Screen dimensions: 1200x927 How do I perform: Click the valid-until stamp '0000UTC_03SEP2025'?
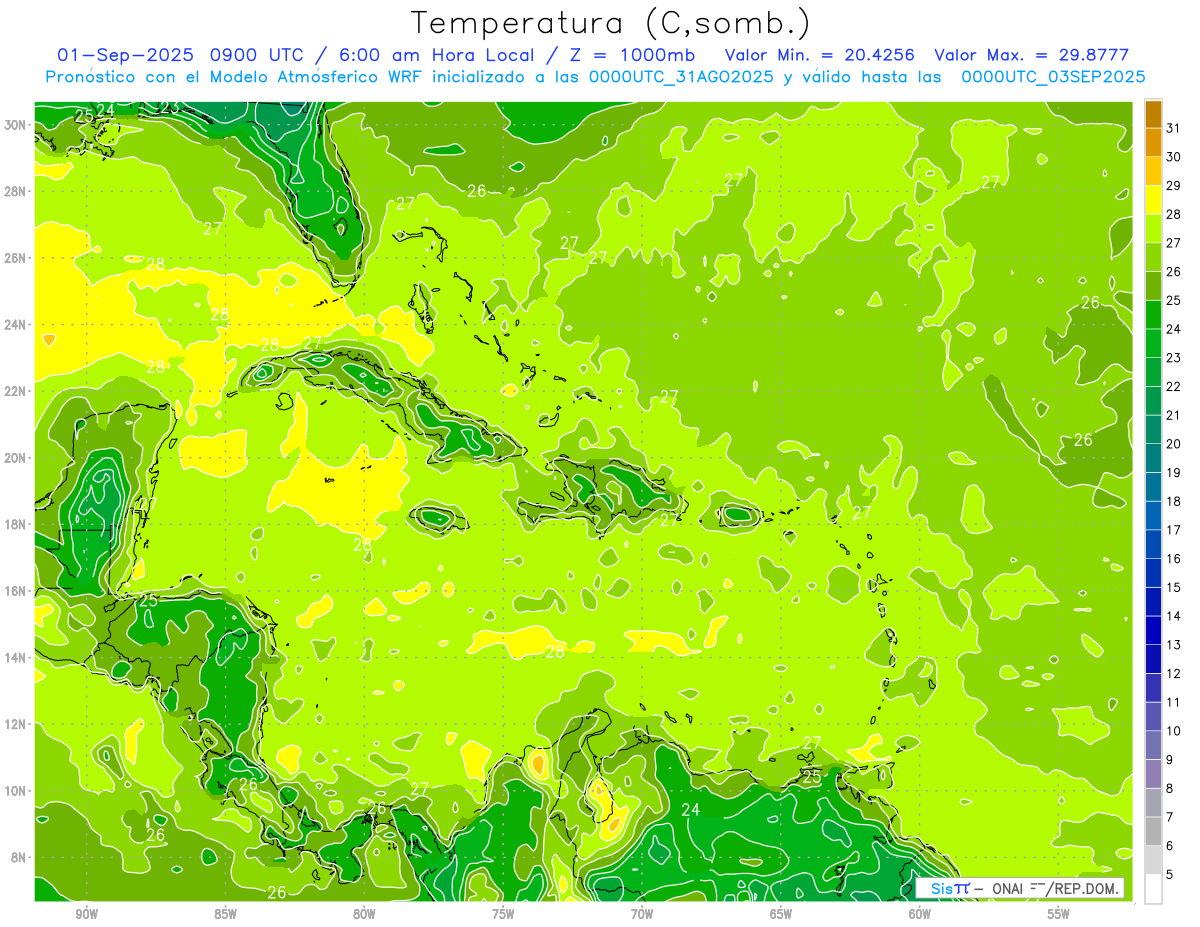(x=1053, y=77)
